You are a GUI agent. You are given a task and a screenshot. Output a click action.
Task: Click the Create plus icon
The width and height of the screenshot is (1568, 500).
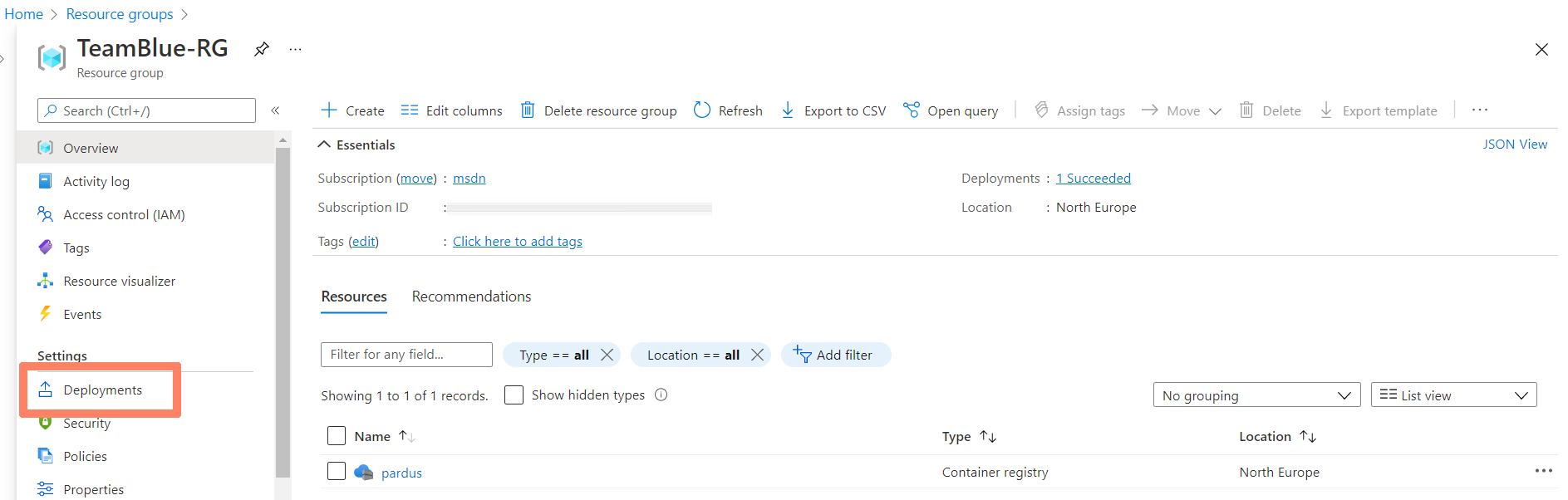[329, 110]
